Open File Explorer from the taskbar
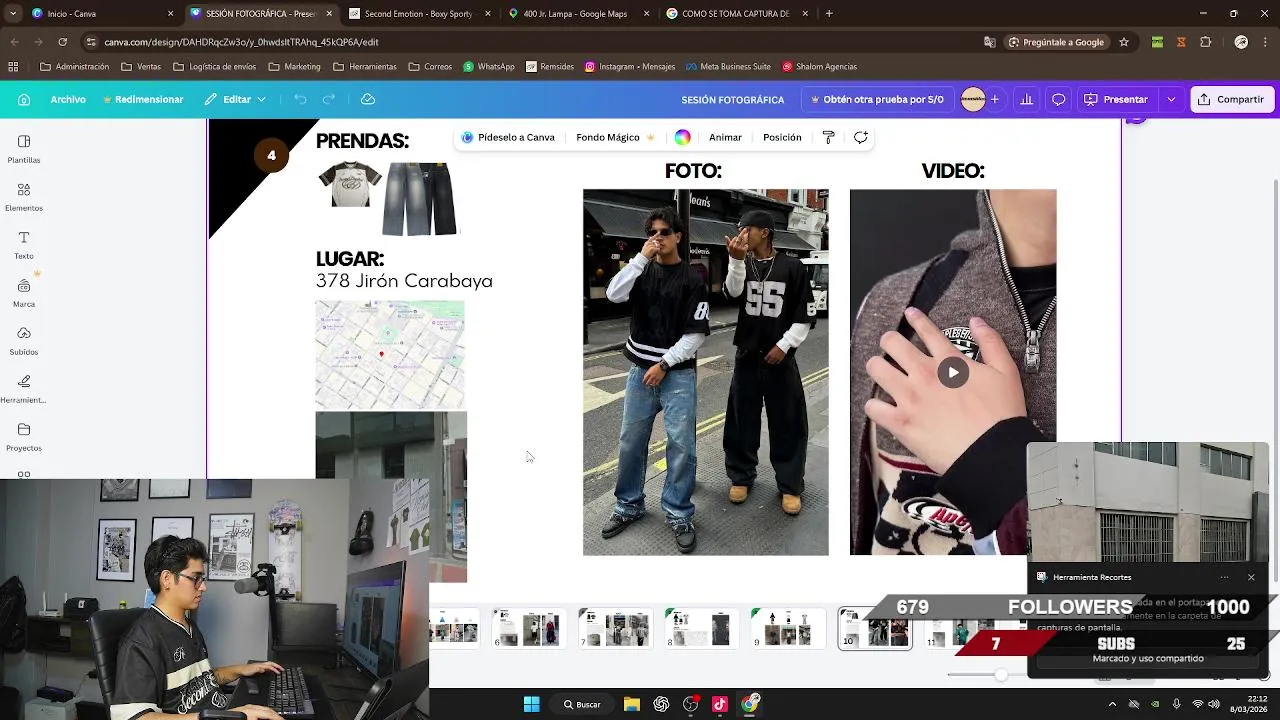Viewport: 1280px width, 720px height. [x=632, y=704]
